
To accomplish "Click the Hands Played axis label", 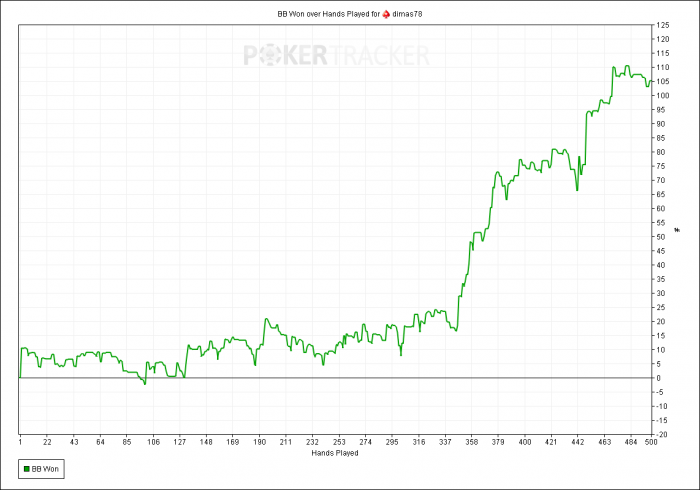I will (335, 453).
